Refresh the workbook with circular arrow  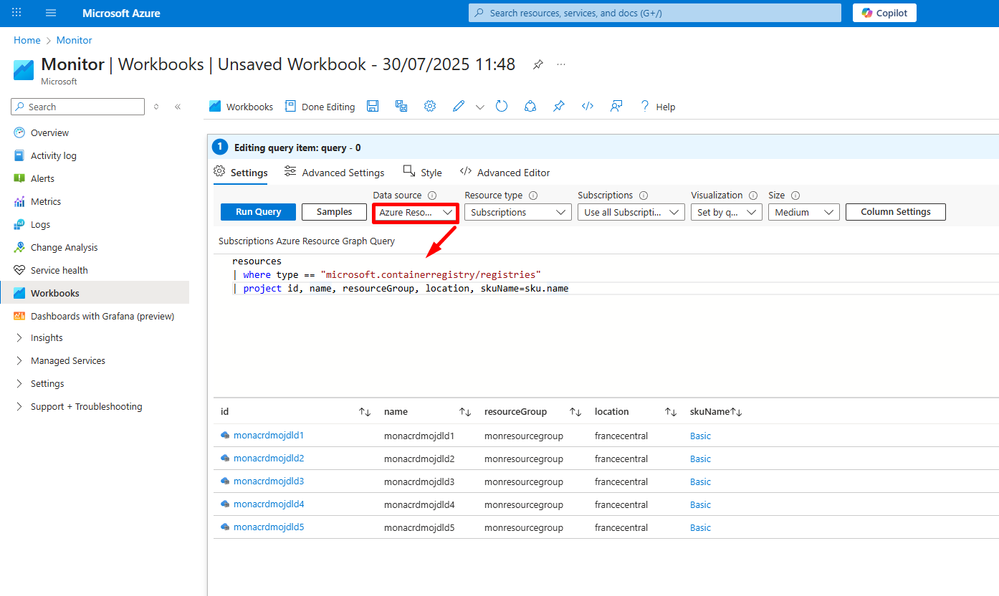tap(501, 106)
